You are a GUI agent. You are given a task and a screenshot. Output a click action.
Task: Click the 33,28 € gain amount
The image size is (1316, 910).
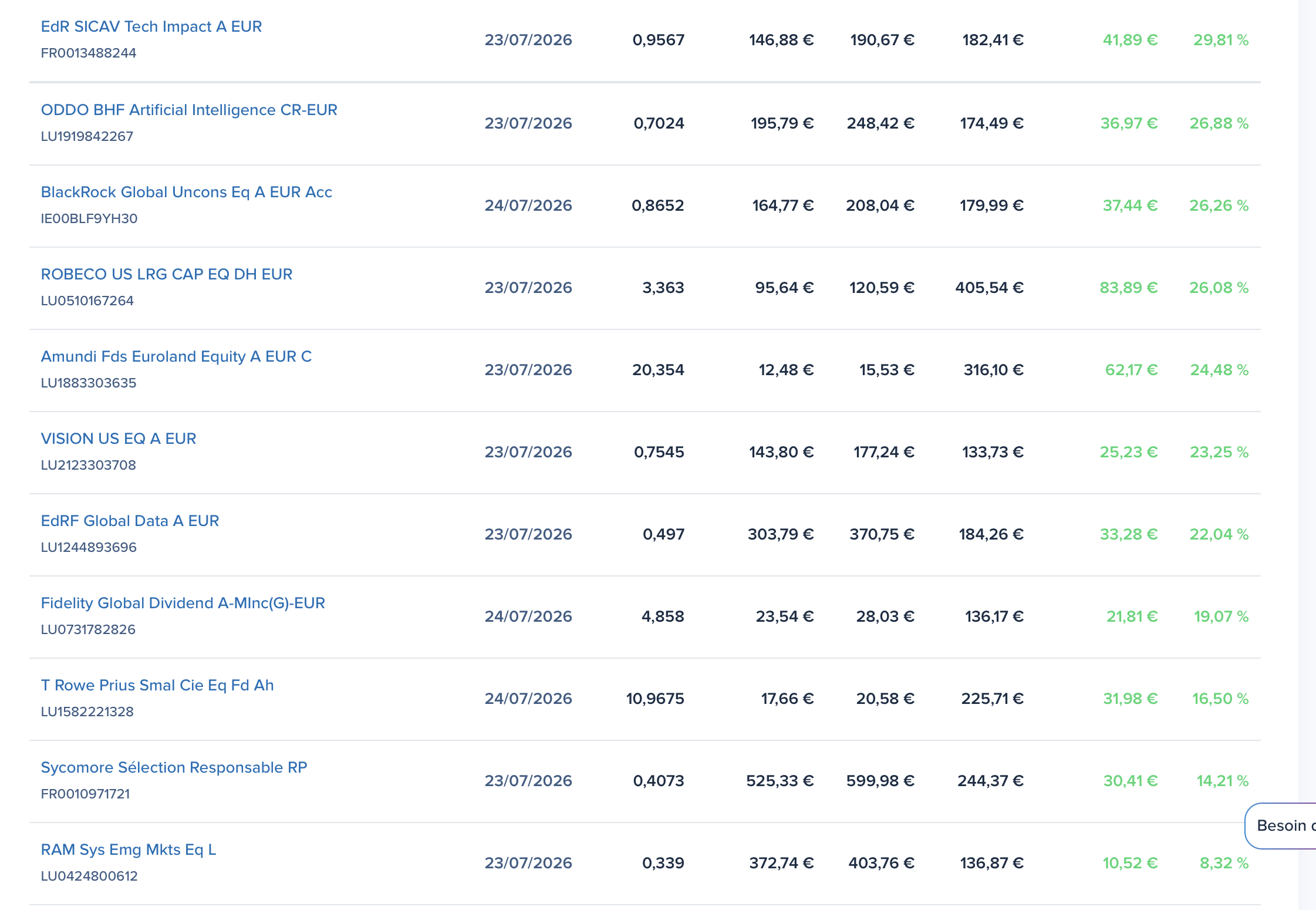click(1129, 534)
